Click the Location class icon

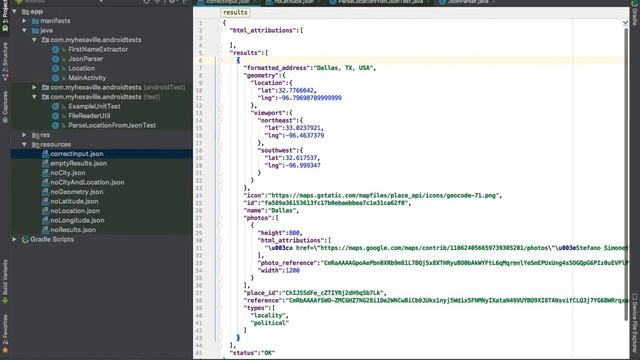(x=56, y=68)
